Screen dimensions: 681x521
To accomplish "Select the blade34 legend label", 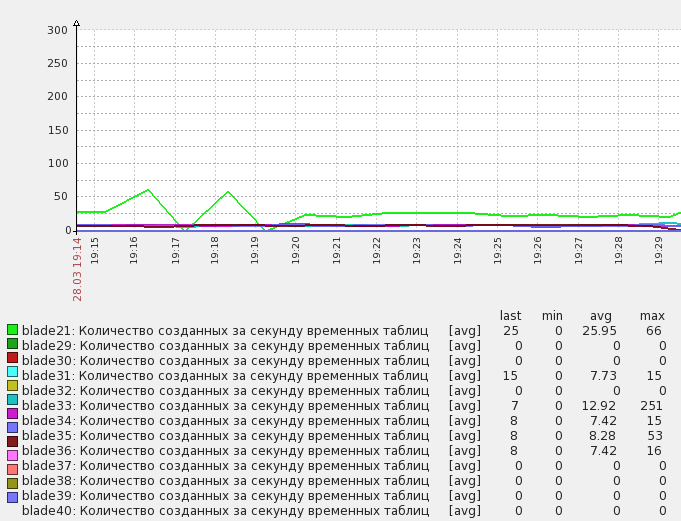I will pos(225,421).
